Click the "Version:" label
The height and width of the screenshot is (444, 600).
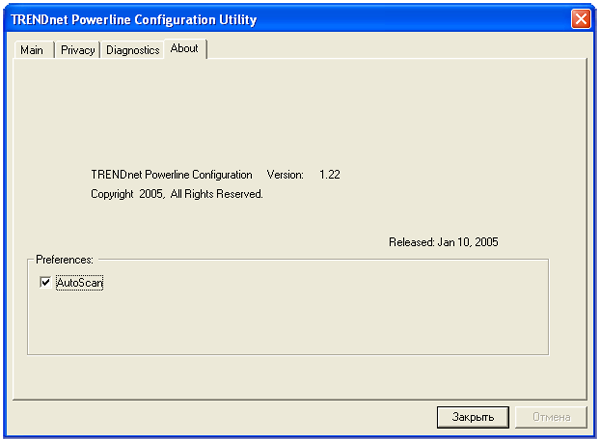[x=285, y=175]
